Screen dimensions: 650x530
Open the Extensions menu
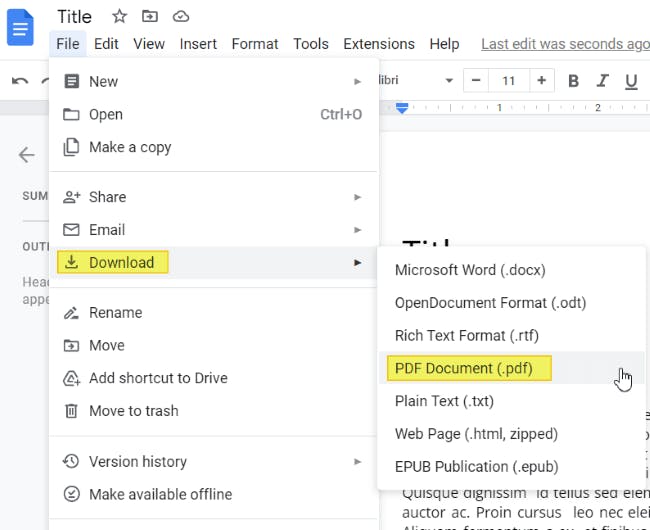(x=379, y=44)
